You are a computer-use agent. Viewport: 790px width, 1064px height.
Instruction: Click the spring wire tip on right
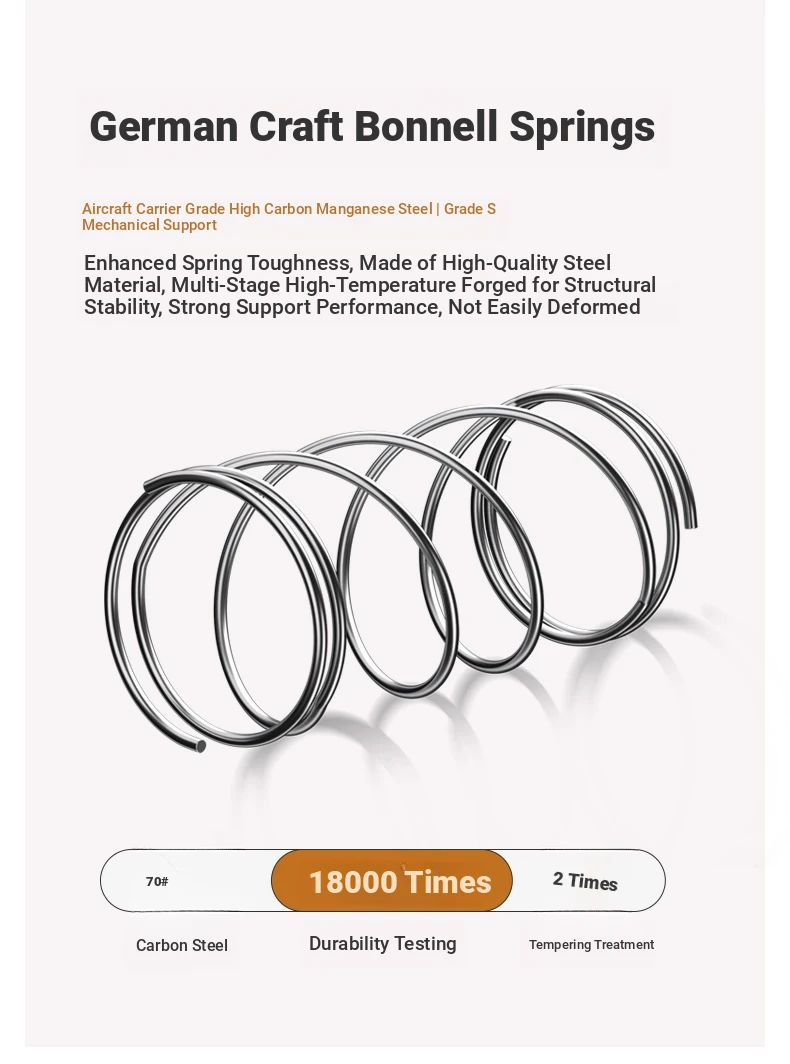[x=692, y=521]
